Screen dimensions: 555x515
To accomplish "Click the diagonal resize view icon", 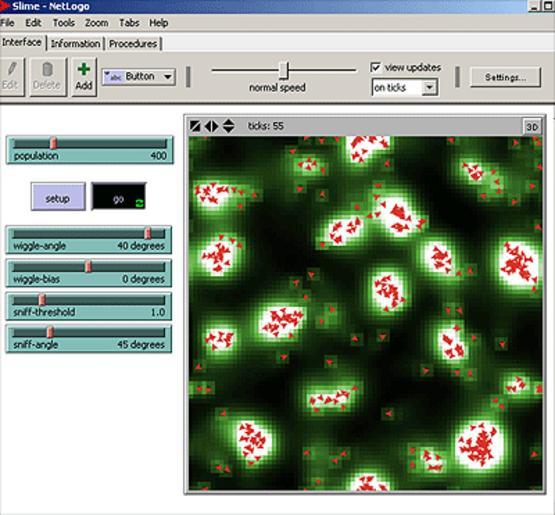I will 195,126.
